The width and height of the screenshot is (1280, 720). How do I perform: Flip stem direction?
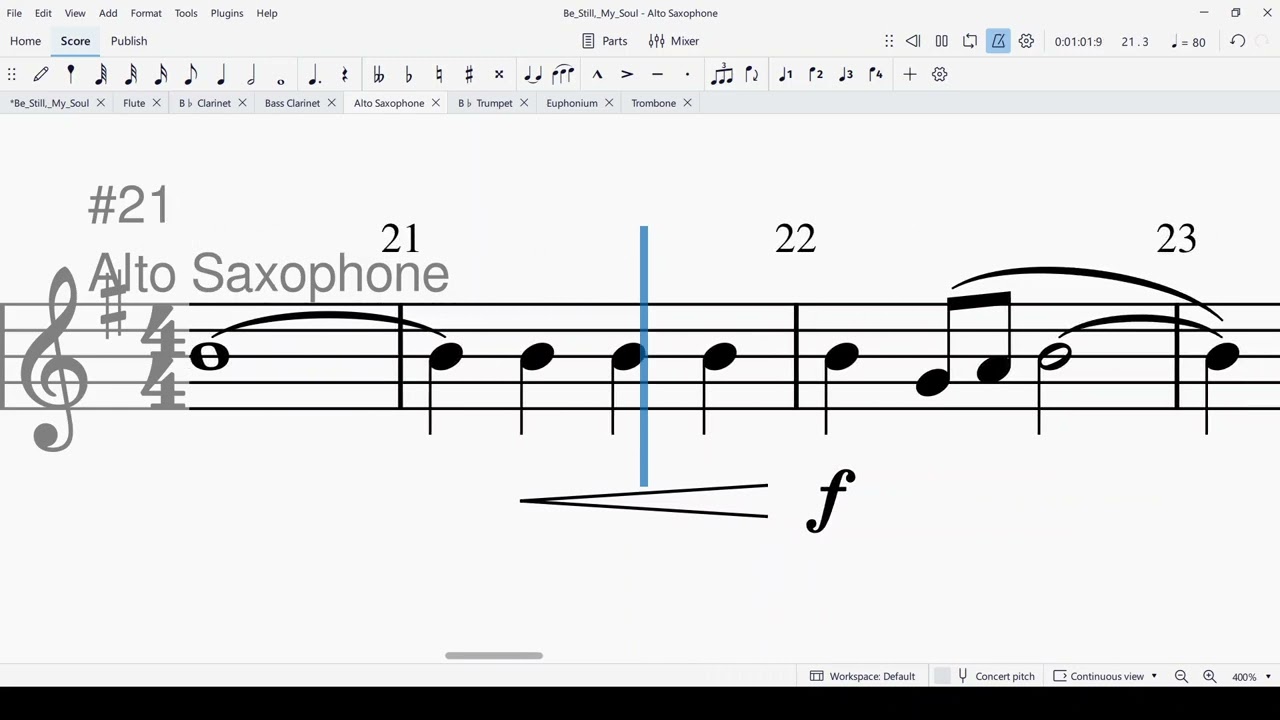tap(752, 74)
